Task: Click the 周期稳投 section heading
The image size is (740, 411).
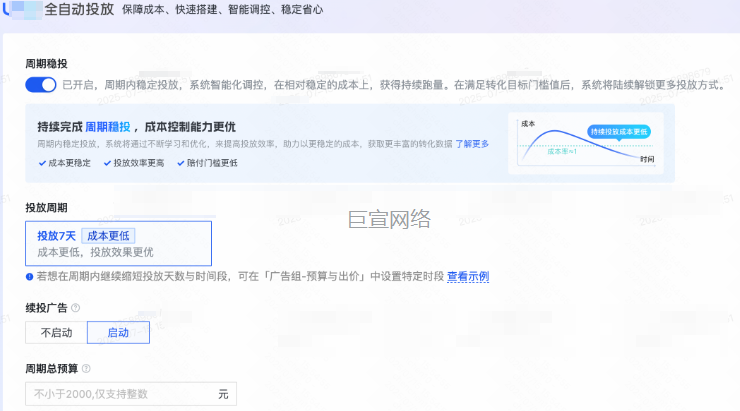Action: pos(46,64)
